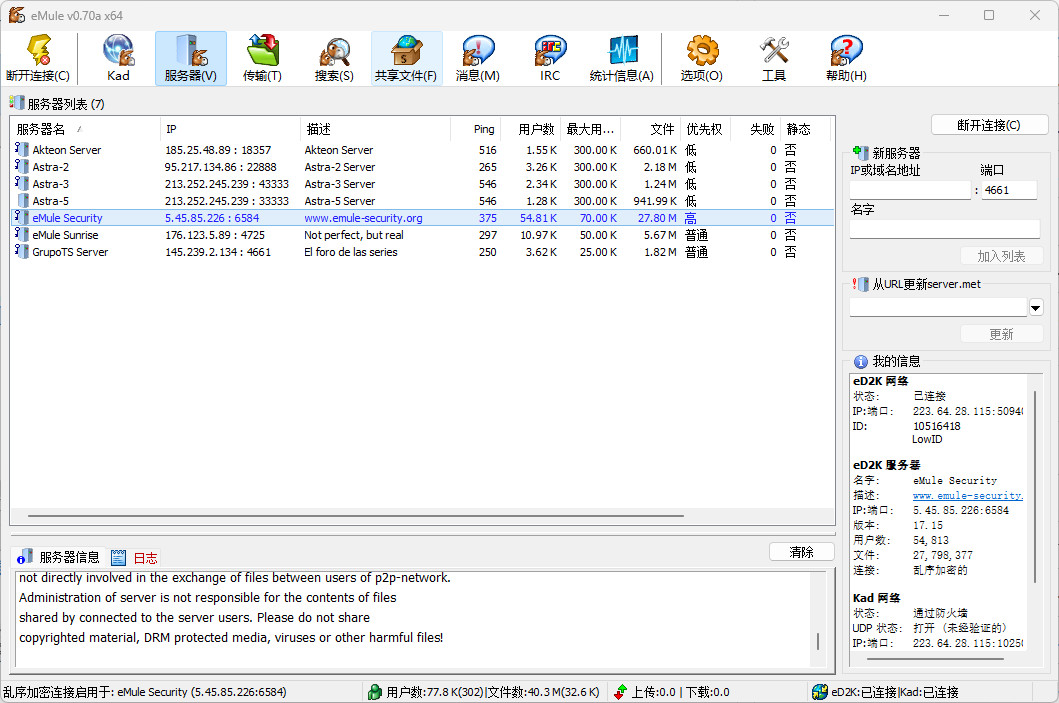Viewport: 1059px width, 703px height.
Task: Switch to the Log (日志) tab
Action: point(134,558)
